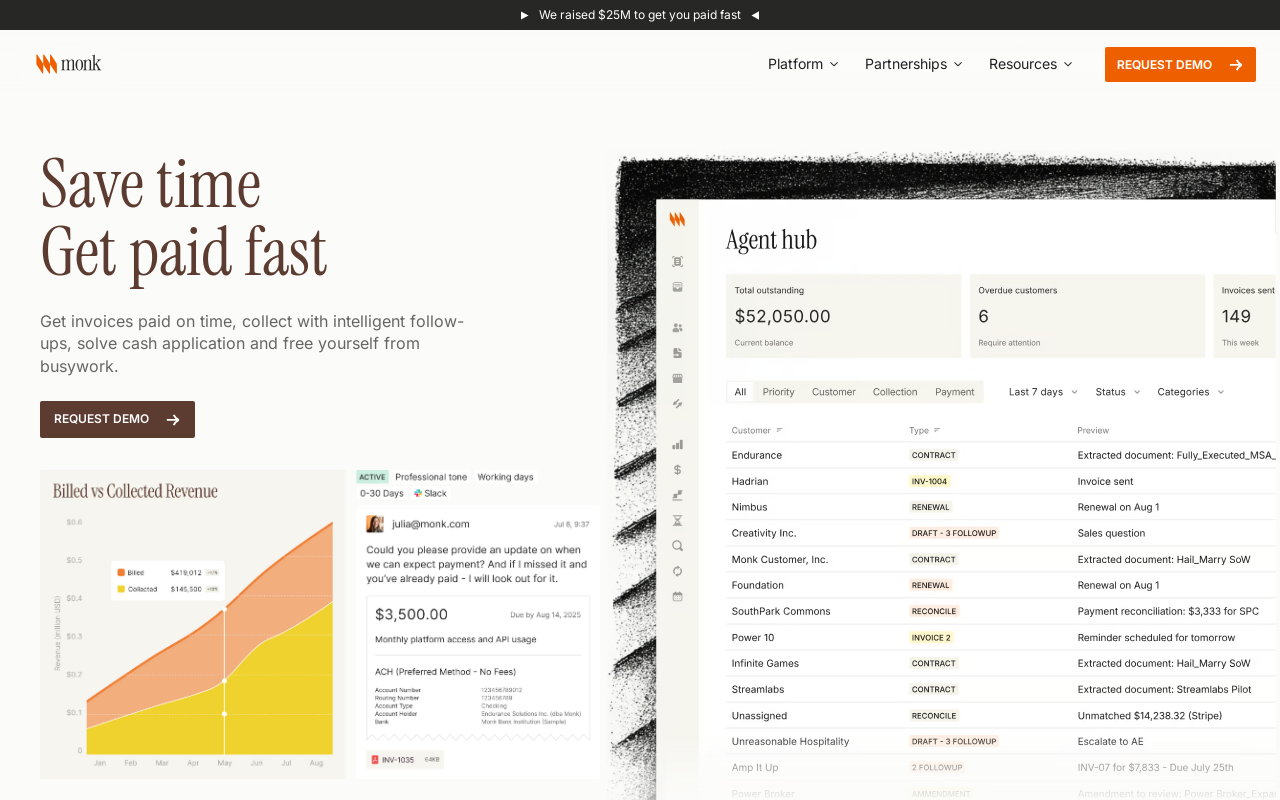Select the scan frame icon in the sidebar

(x=677, y=261)
